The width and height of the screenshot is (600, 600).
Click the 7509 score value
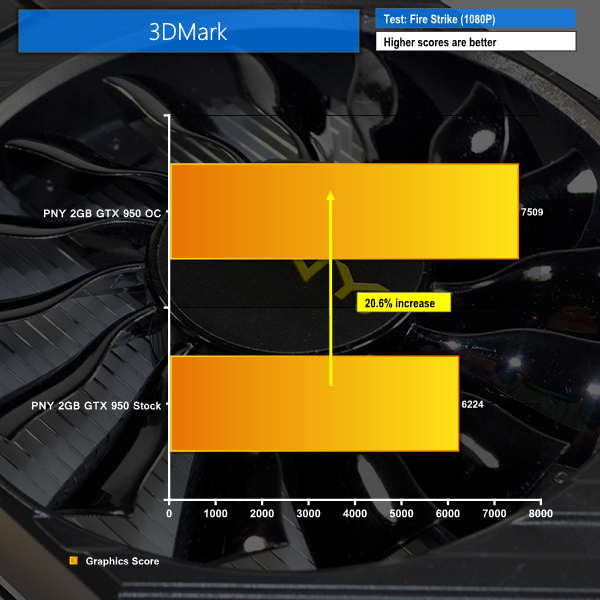532,212
